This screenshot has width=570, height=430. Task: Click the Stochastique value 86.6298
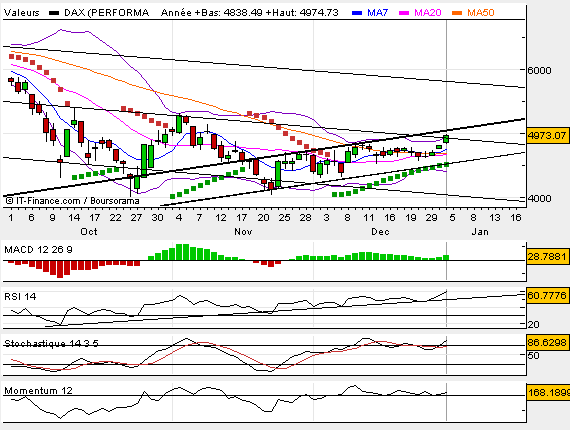coord(547,342)
